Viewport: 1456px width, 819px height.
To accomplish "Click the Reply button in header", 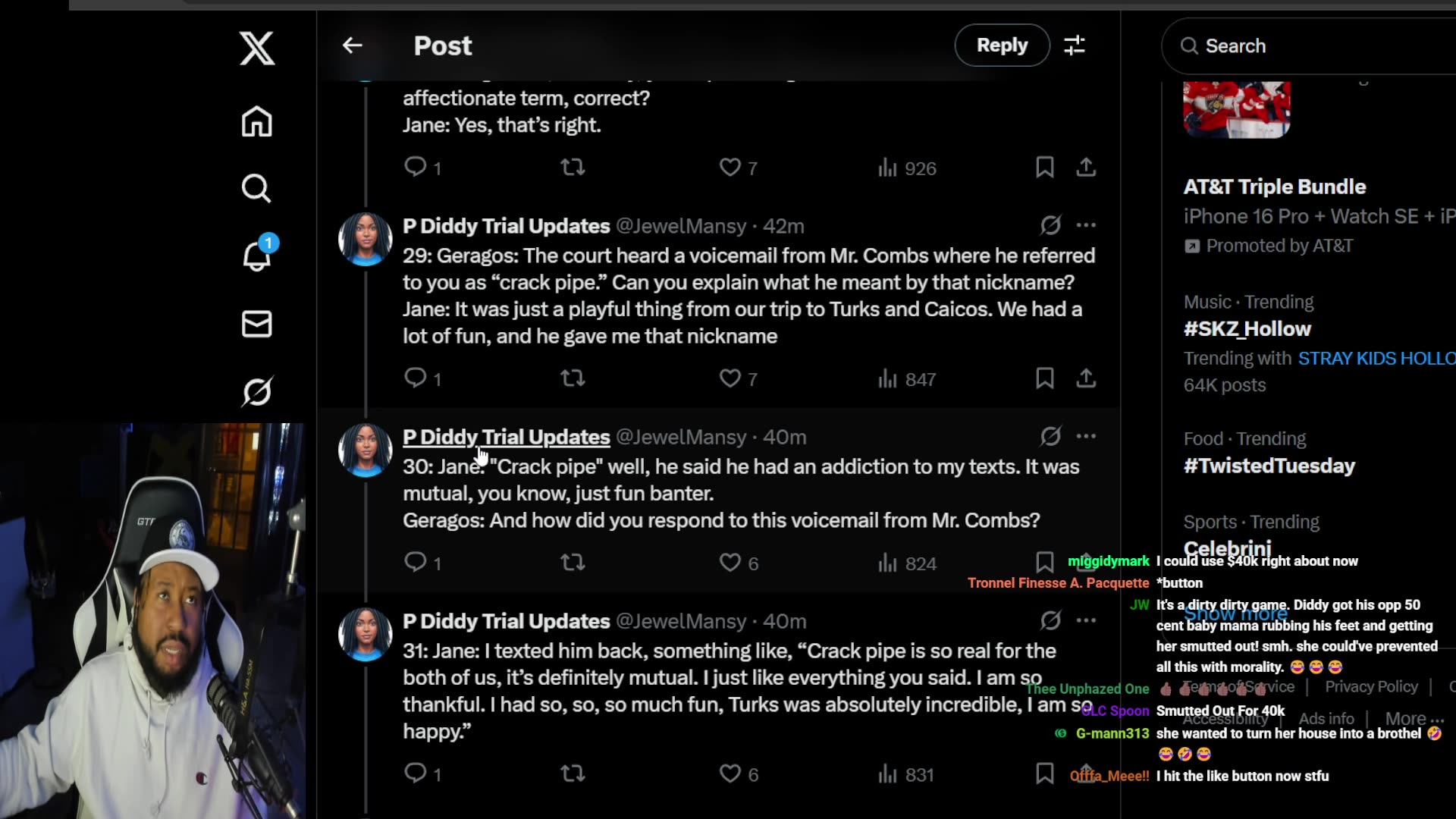I will (1002, 45).
